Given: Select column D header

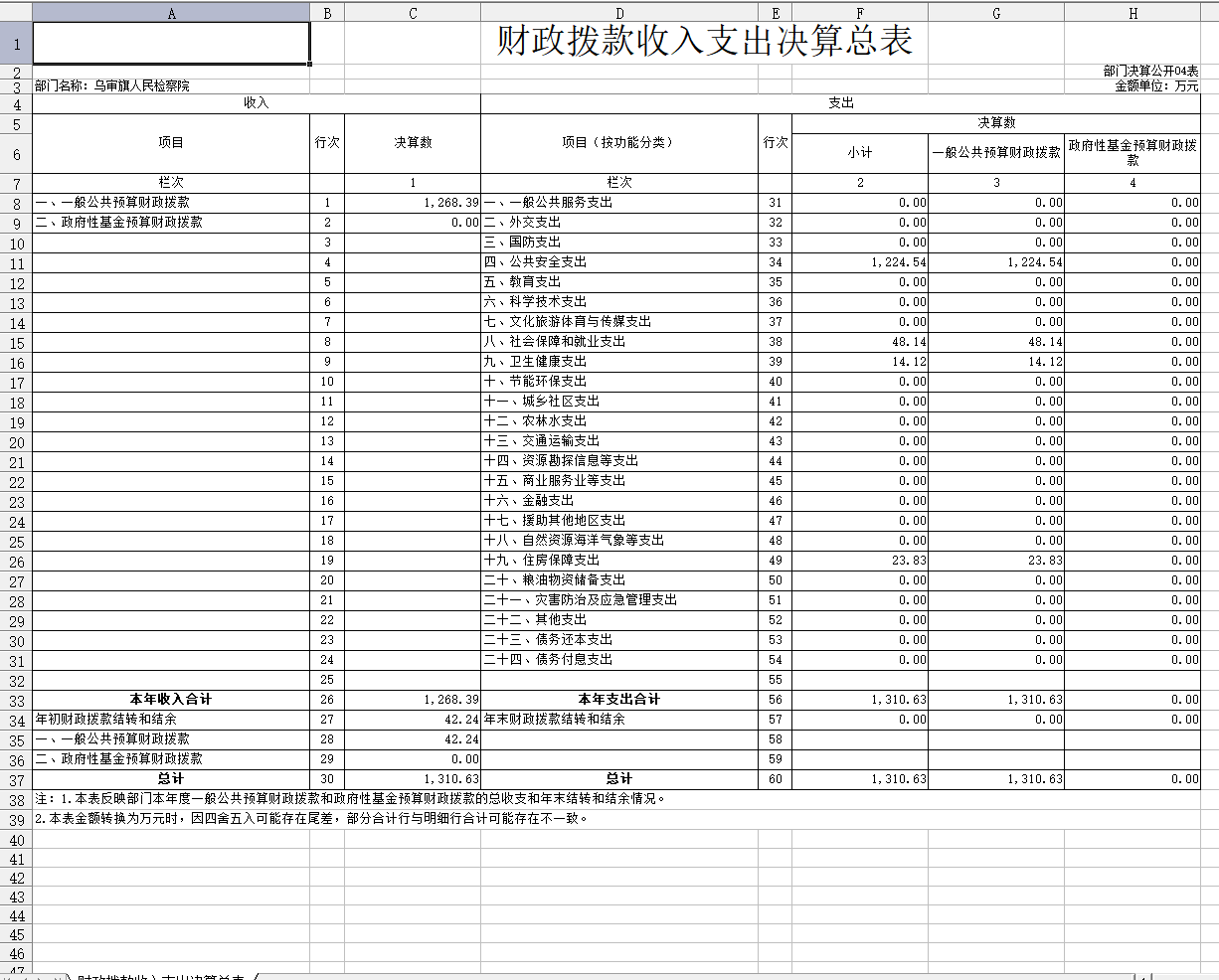Looking at the screenshot, I should [x=619, y=13].
